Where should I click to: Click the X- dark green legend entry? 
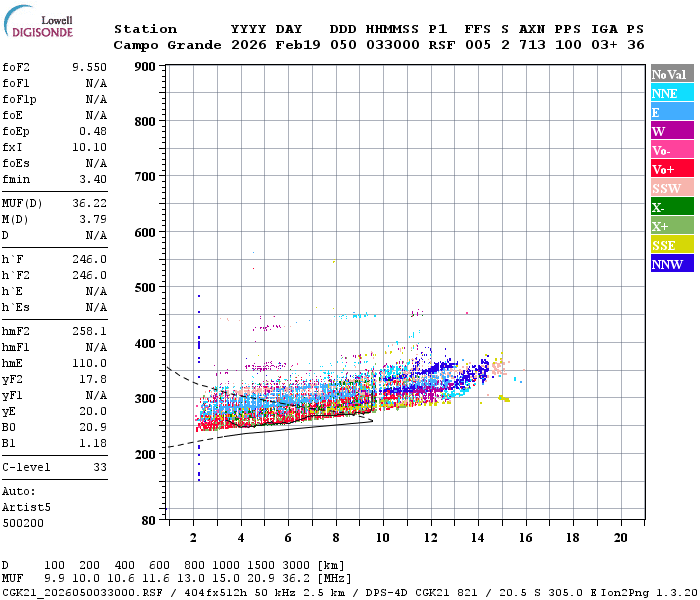(672, 207)
